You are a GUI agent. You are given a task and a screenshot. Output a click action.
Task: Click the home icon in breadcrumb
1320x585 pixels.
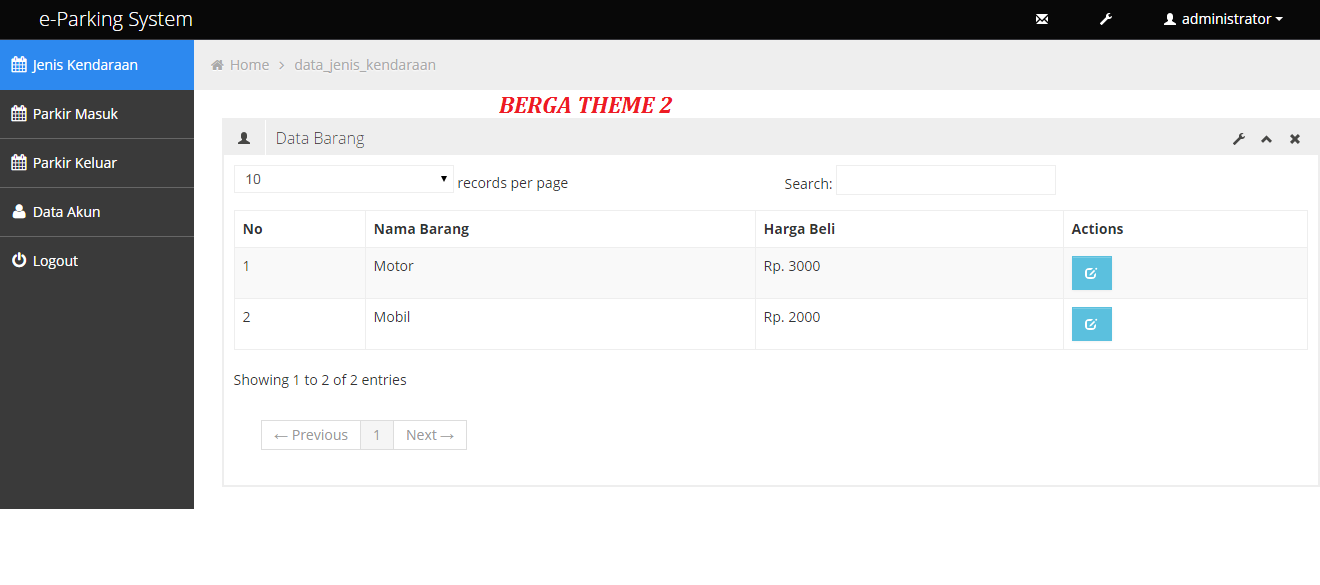point(217,65)
